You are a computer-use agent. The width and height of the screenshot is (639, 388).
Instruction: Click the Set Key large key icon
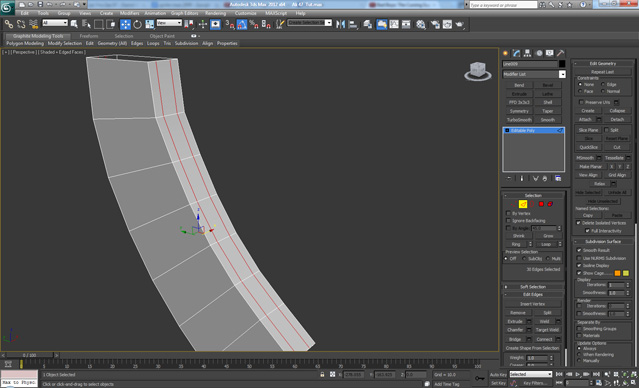[x=480, y=378]
